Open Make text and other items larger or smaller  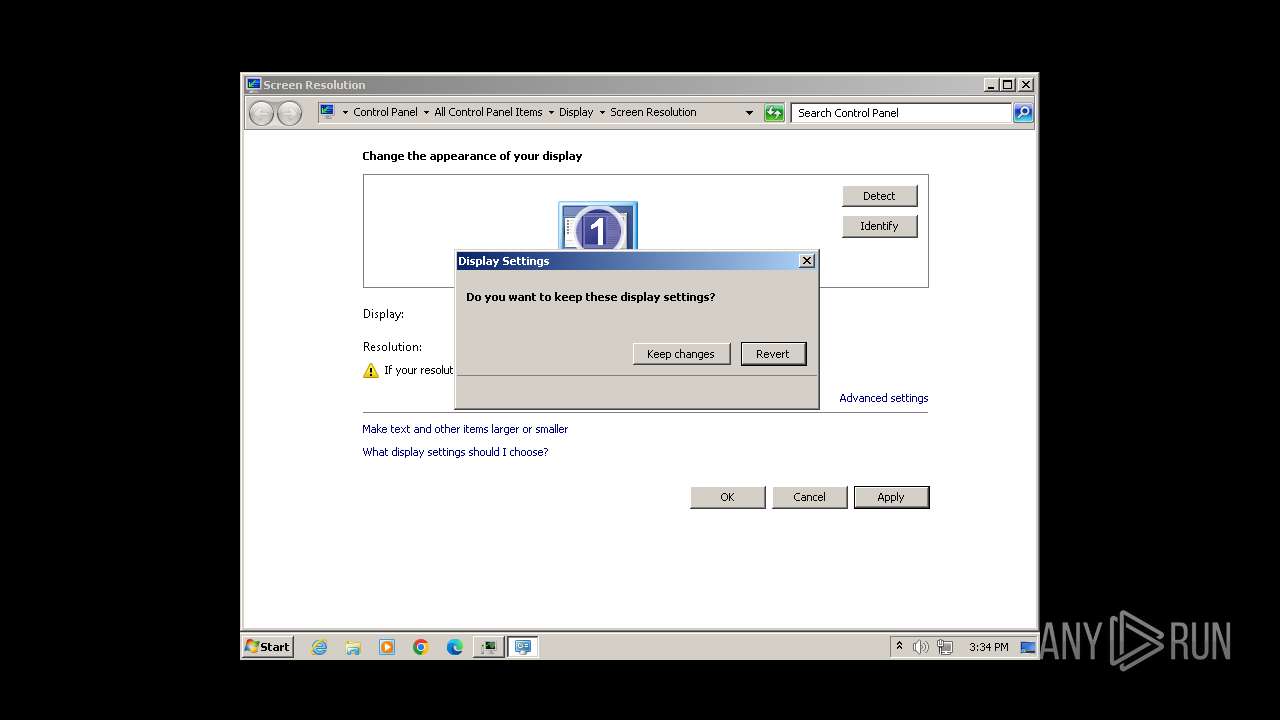click(x=465, y=429)
